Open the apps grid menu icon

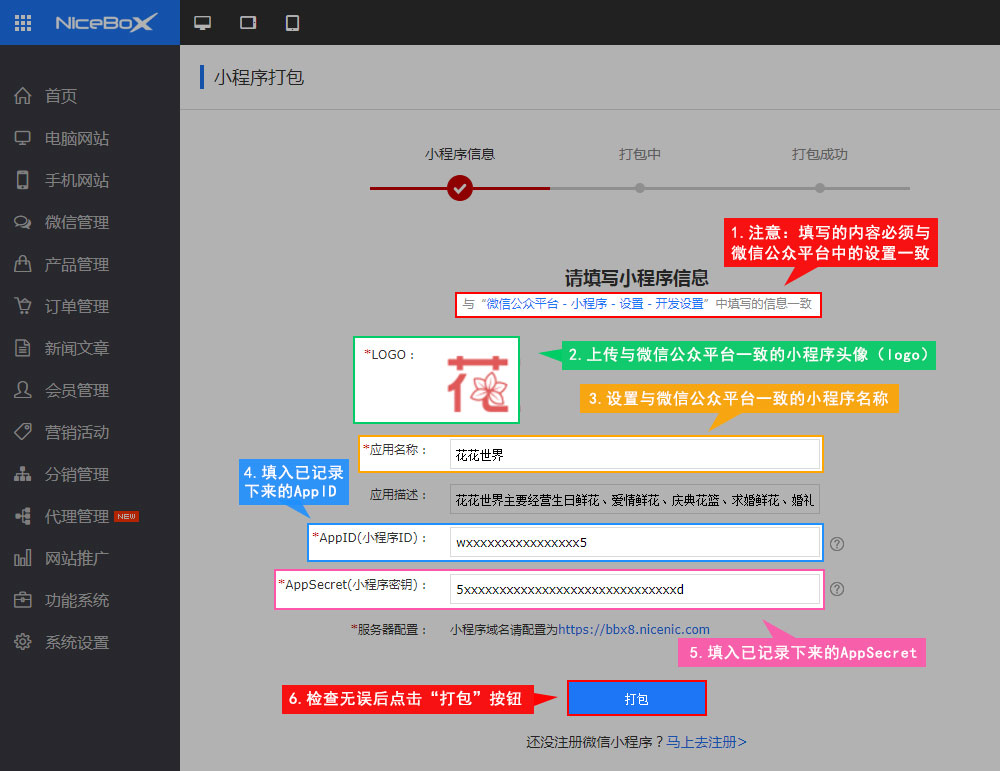pyautogui.click(x=23, y=22)
